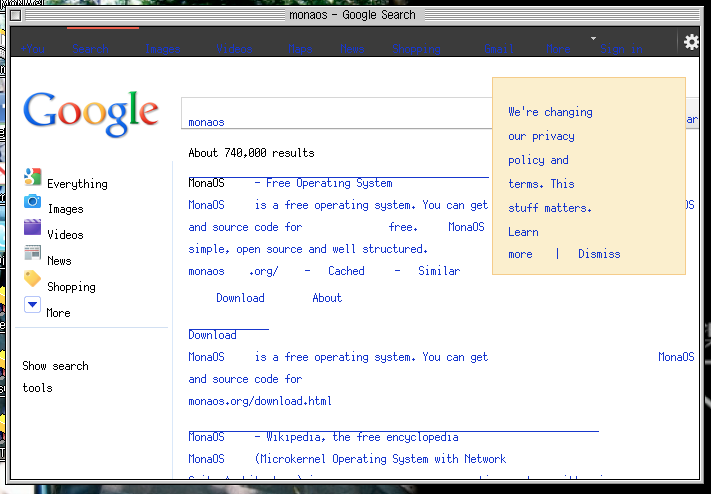711x494 pixels.
Task: Select Everything in the left sidebar
Action: pos(77,184)
